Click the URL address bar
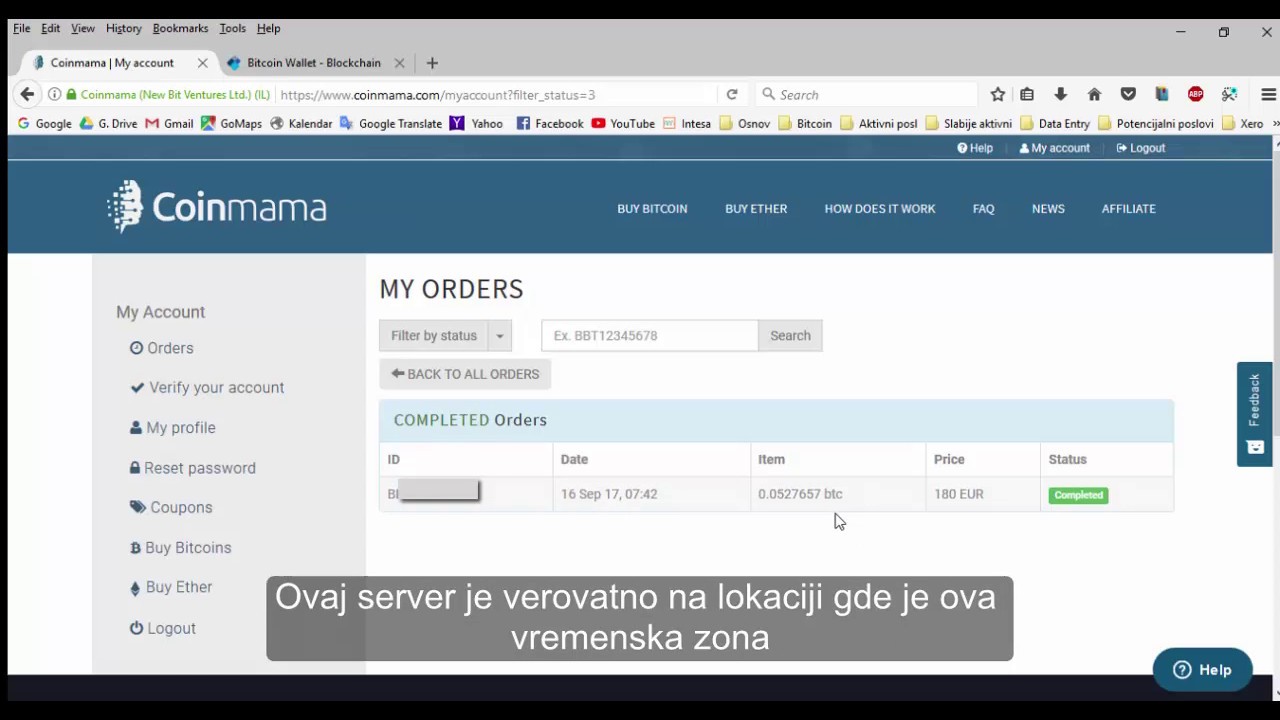This screenshot has width=1280, height=720. (496, 94)
